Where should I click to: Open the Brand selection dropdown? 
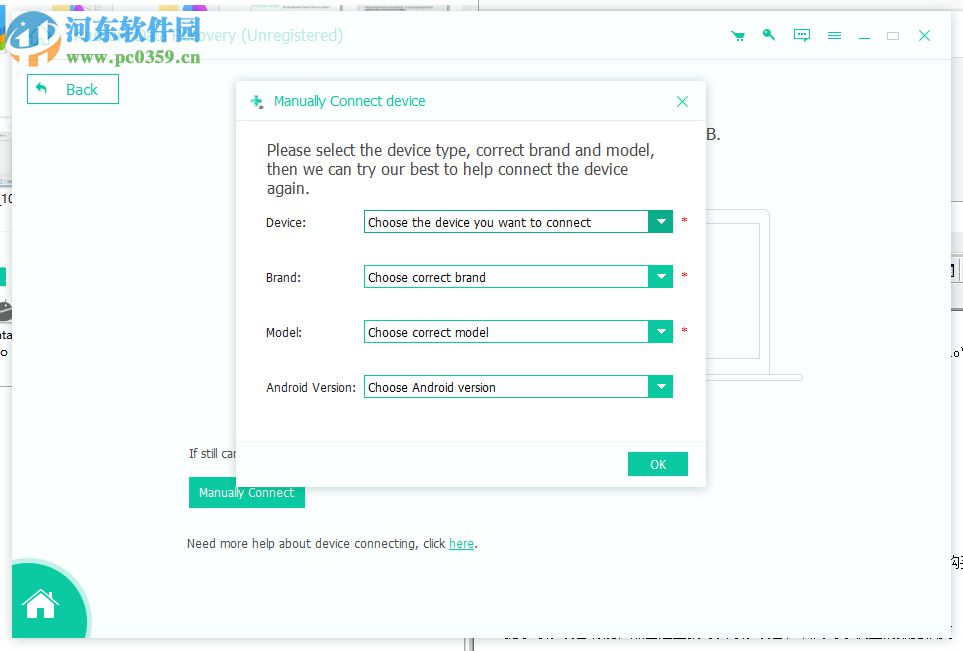point(510,276)
